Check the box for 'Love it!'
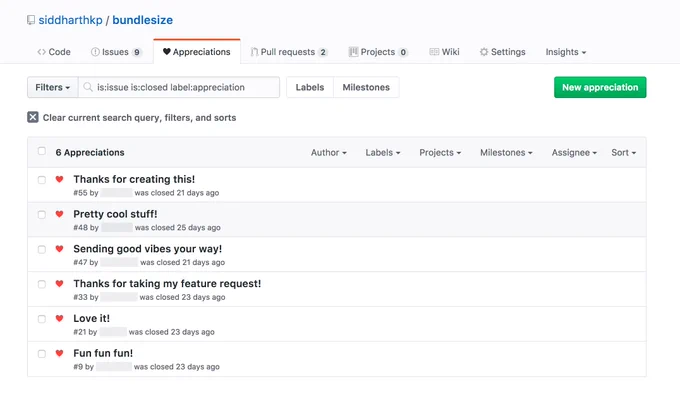Viewport: 680px width, 401px height. pyautogui.click(x=42, y=319)
